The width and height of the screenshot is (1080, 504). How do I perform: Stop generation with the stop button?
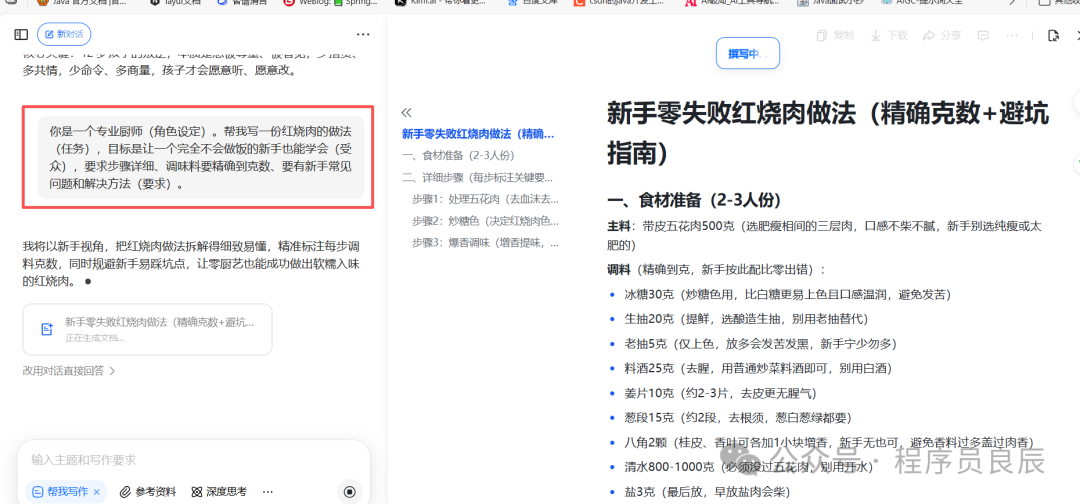pyautogui.click(x=349, y=492)
